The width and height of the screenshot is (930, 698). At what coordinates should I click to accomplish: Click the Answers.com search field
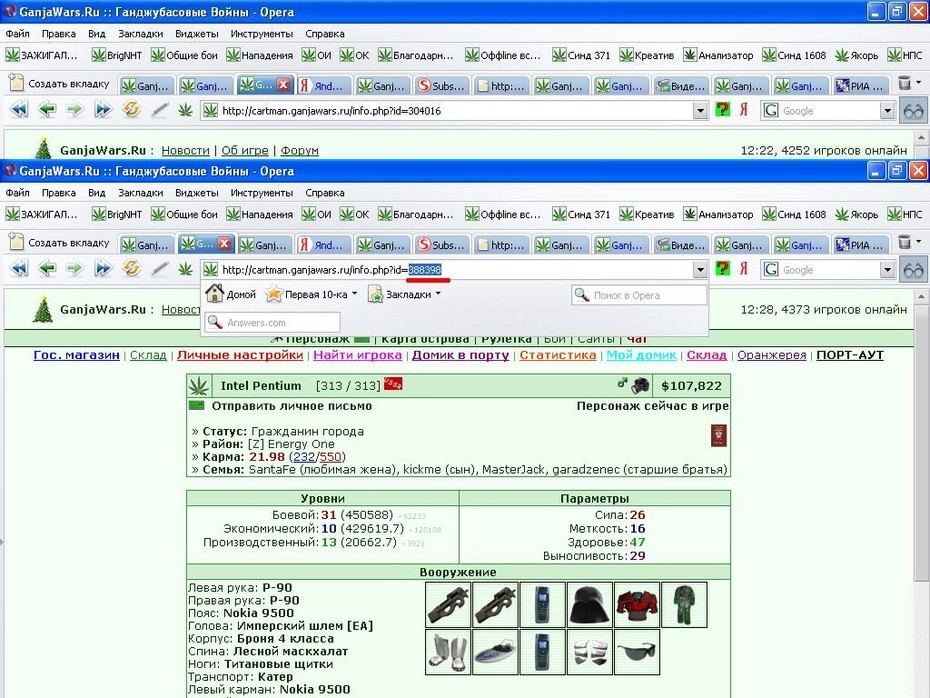(273, 323)
